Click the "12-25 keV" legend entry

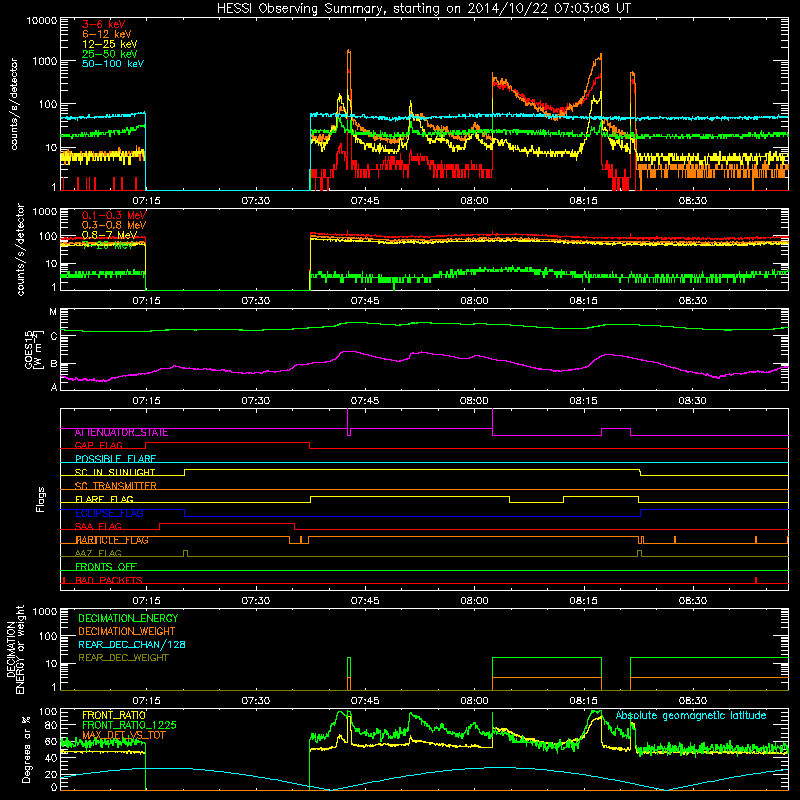[110, 44]
